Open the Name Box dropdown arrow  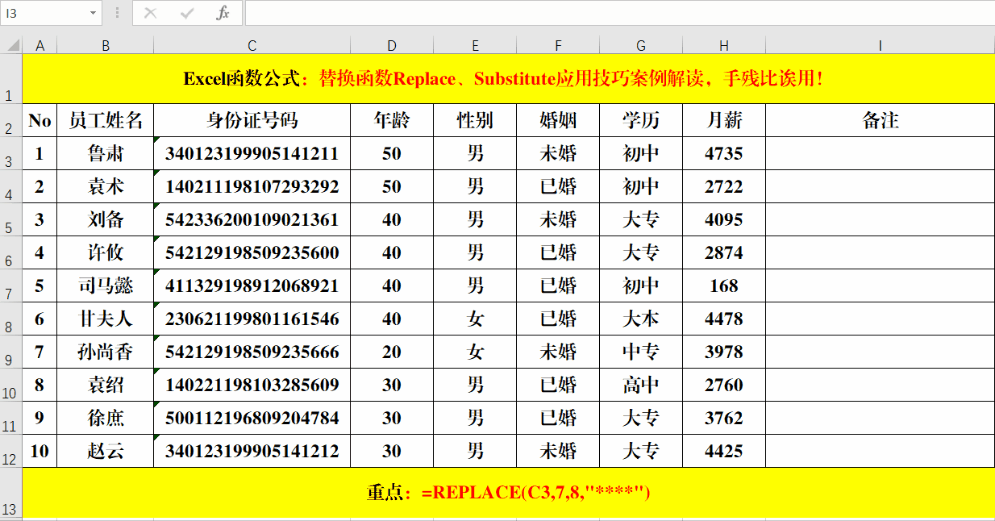(93, 13)
